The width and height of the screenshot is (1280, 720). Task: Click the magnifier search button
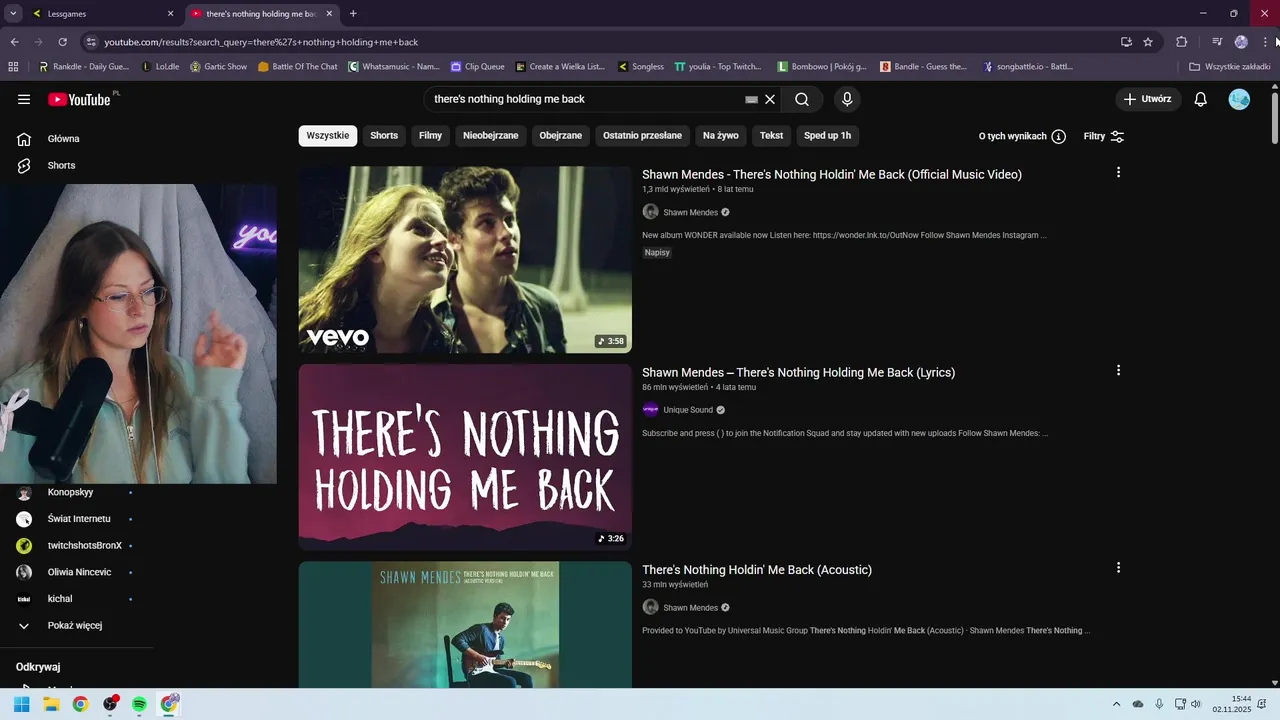pyautogui.click(x=802, y=99)
